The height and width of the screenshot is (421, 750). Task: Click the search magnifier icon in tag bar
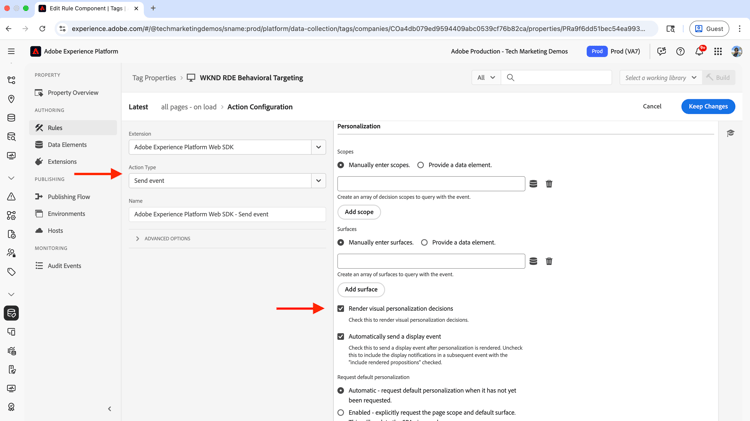[510, 78]
